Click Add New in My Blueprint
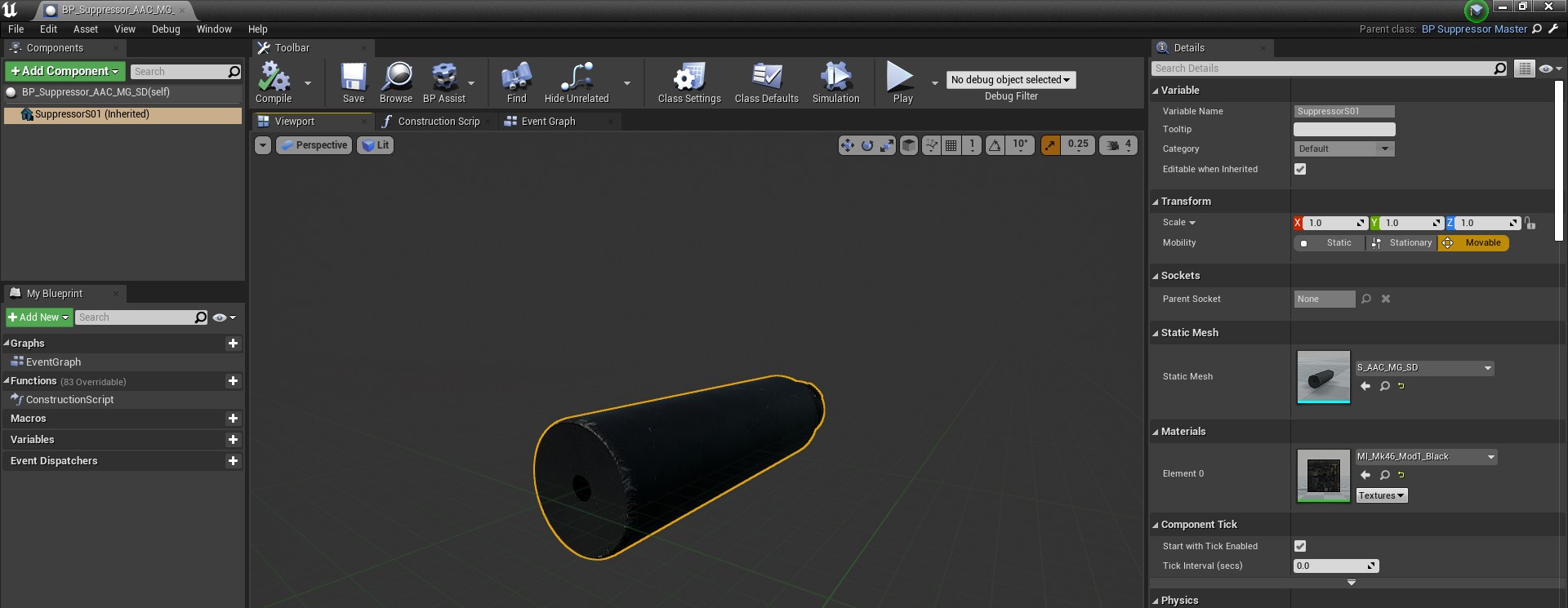 (x=38, y=317)
